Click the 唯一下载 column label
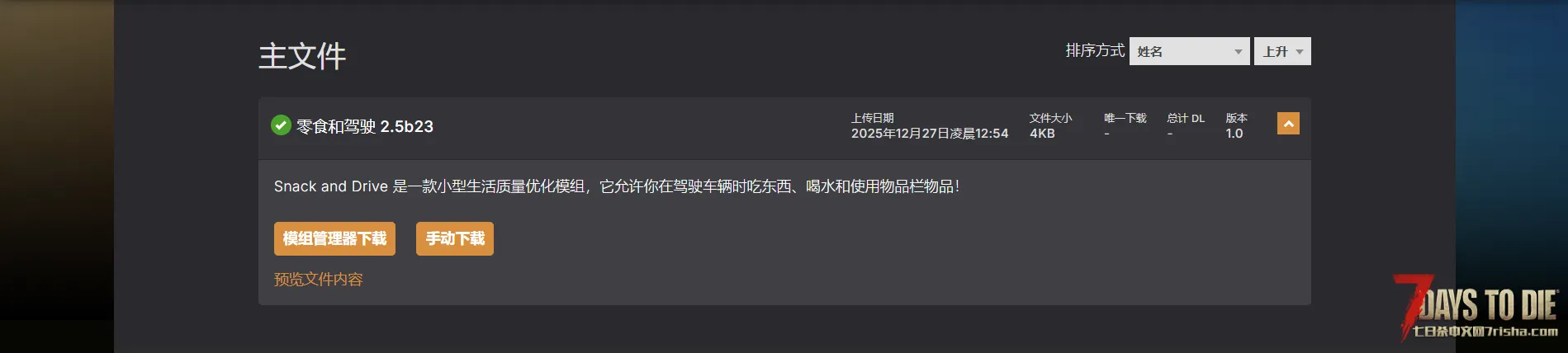Image resolution: width=1568 pixels, height=353 pixels. (x=1125, y=118)
